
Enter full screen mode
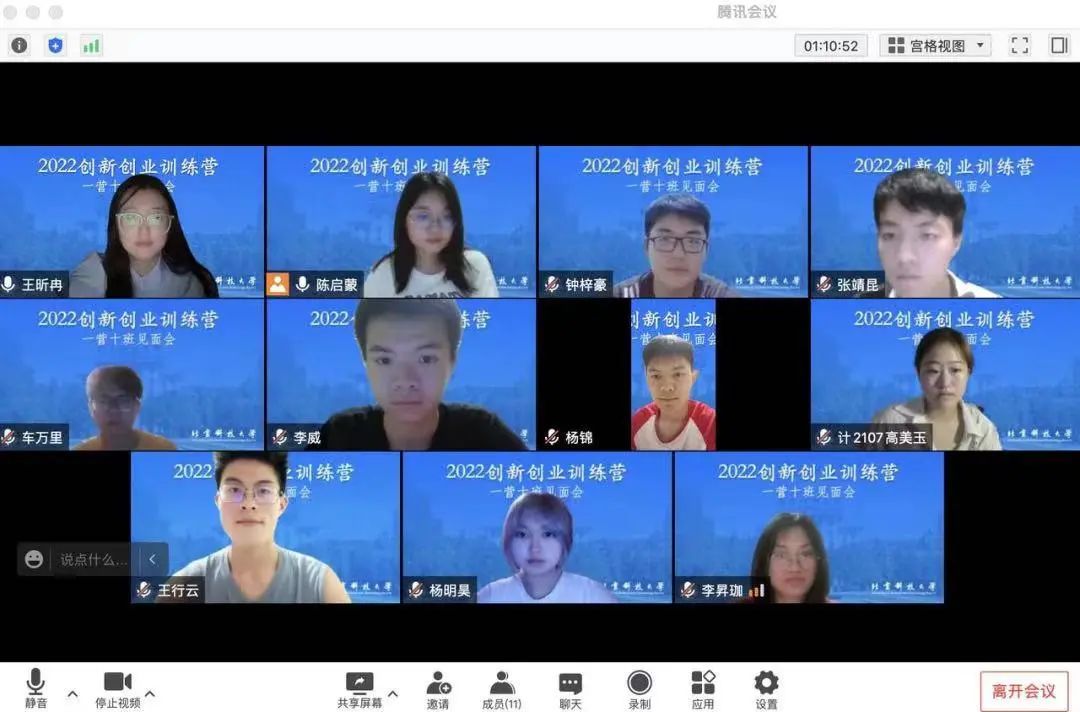coord(1019,45)
